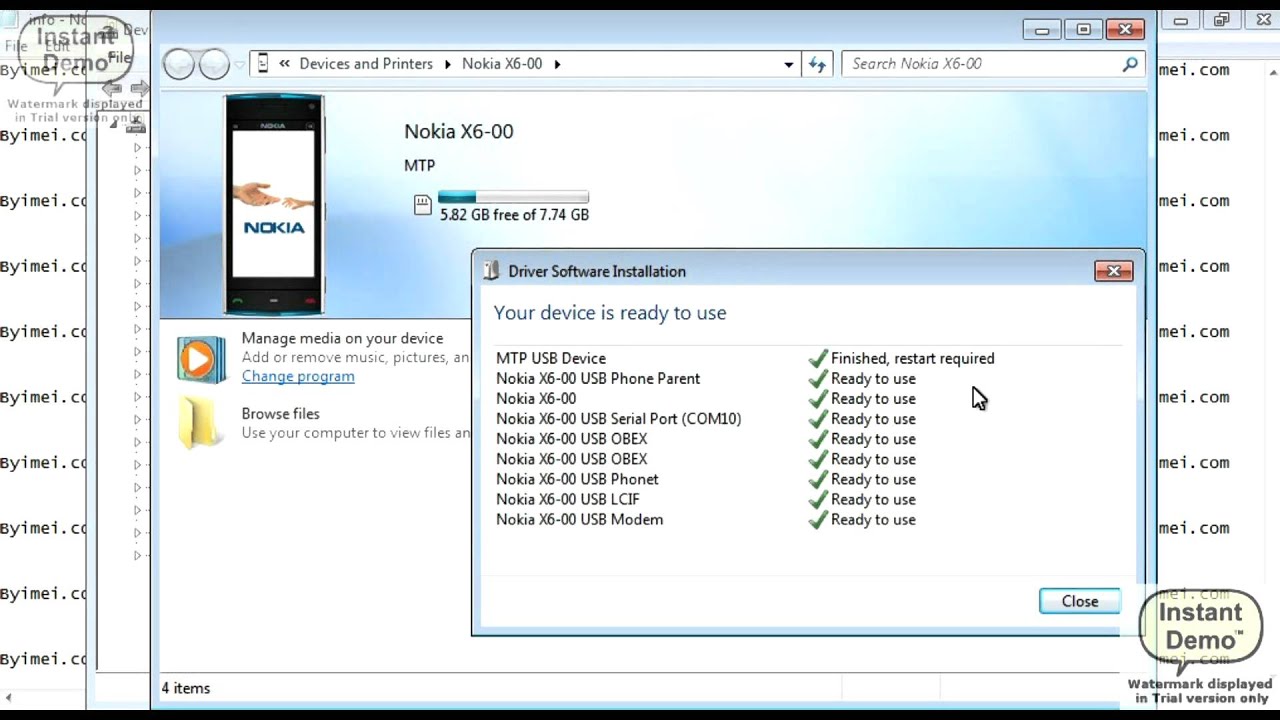This screenshot has height=720, width=1280.
Task: Click the Back navigation button
Action: click(x=179, y=64)
